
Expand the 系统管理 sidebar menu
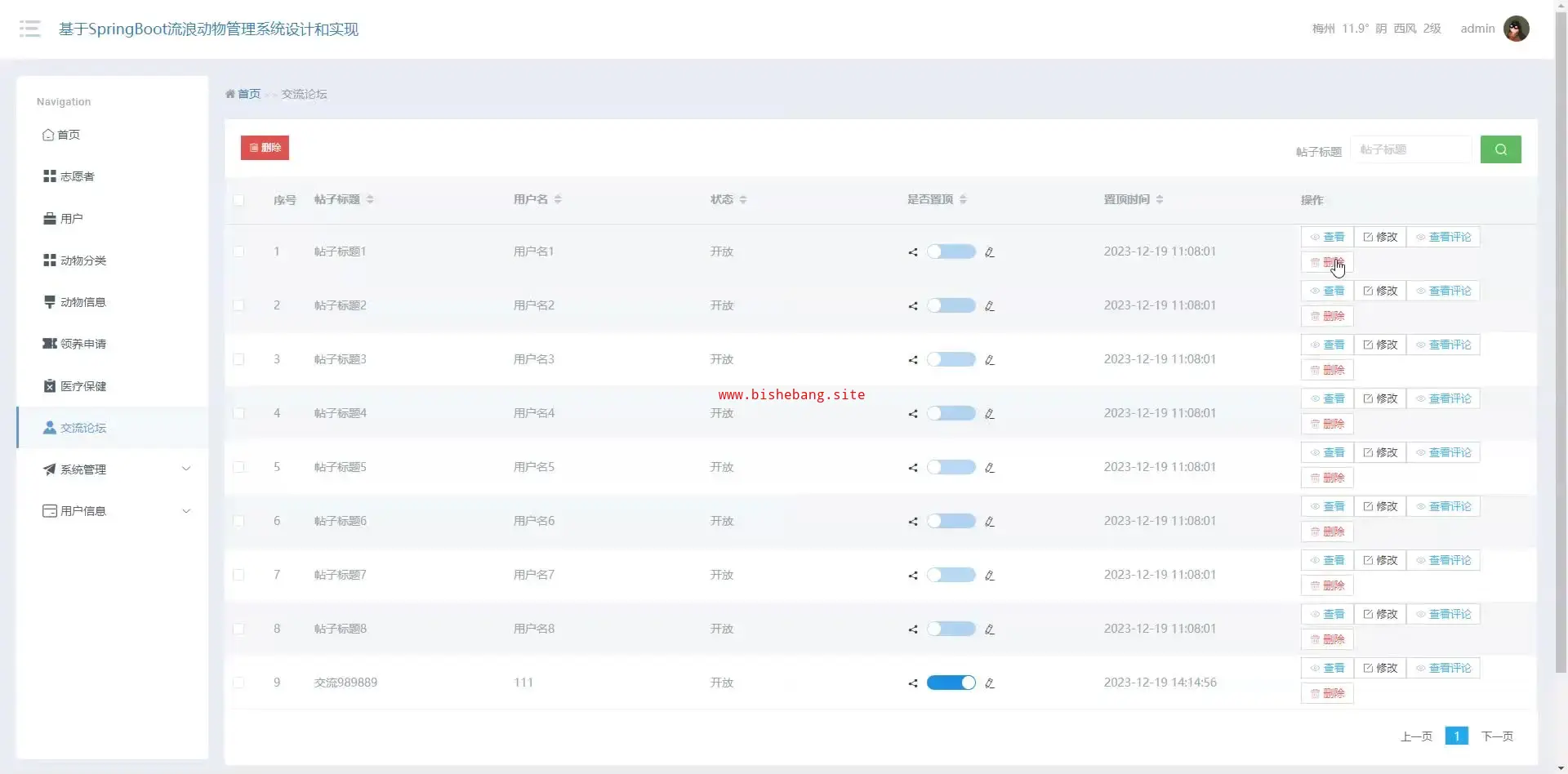pos(114,469)
